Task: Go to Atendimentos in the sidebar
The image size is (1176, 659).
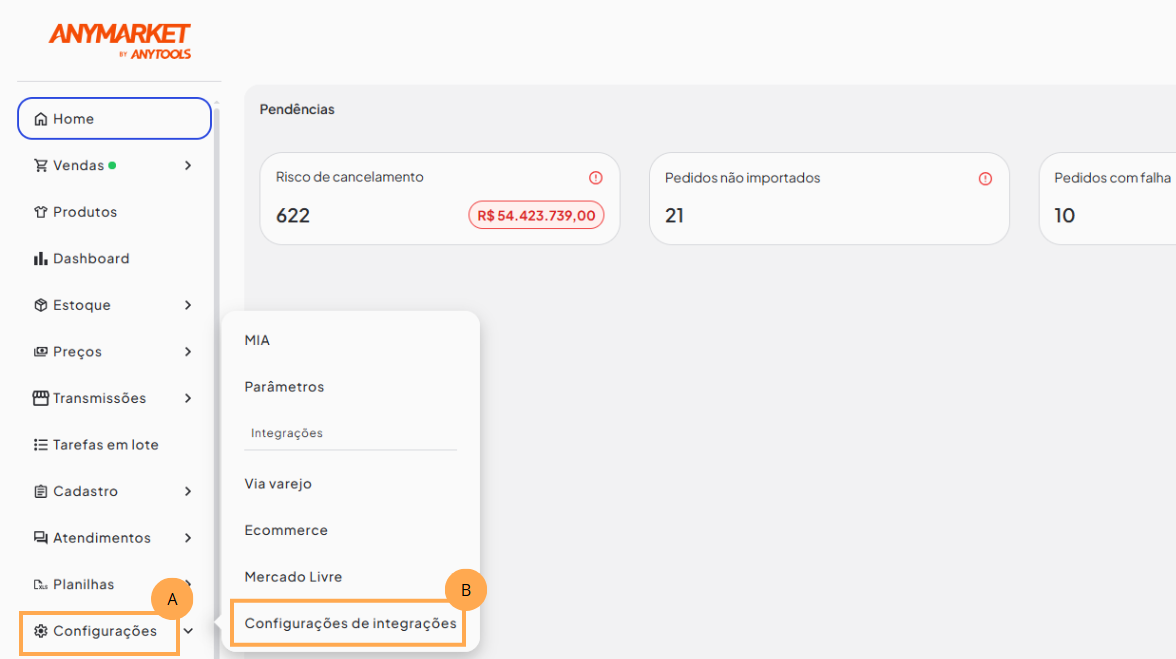Action: (x=101, y=538)
